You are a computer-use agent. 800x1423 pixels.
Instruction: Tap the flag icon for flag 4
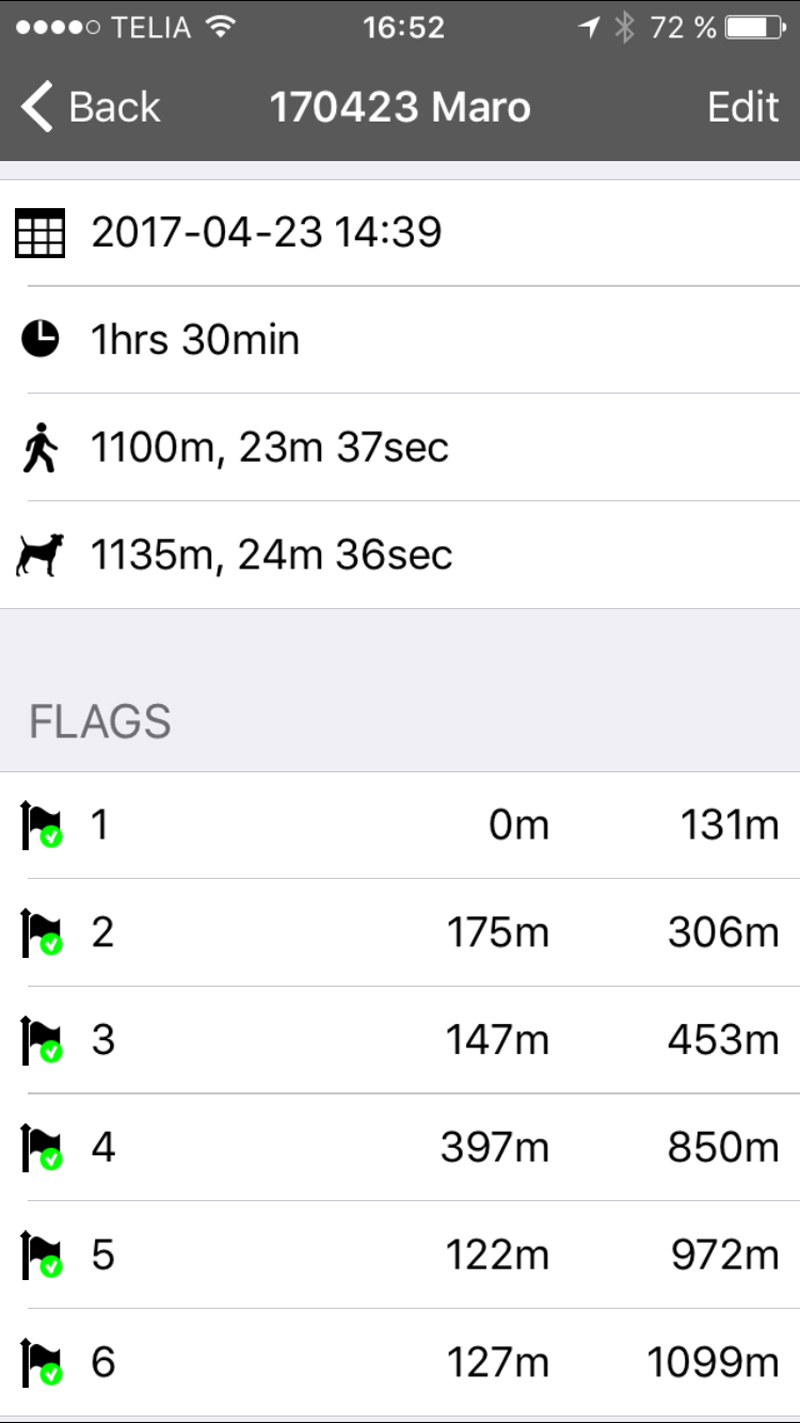pos(41,1148)
